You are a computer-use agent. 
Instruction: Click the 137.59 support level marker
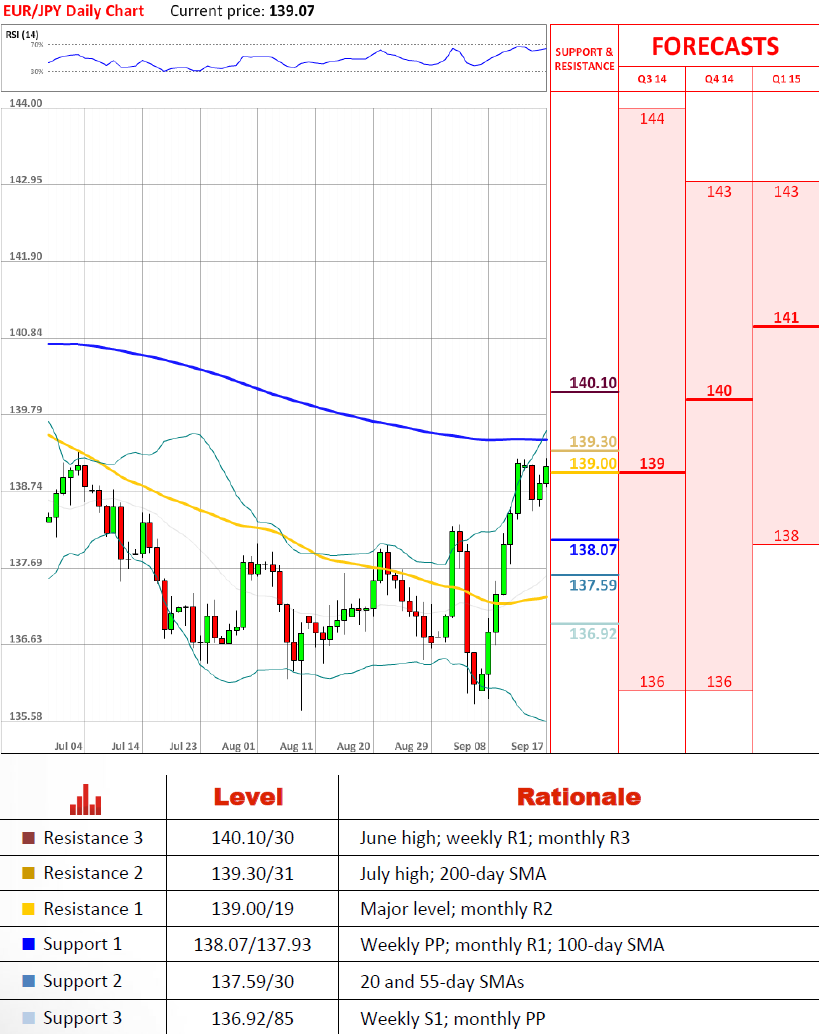[593, 585]
